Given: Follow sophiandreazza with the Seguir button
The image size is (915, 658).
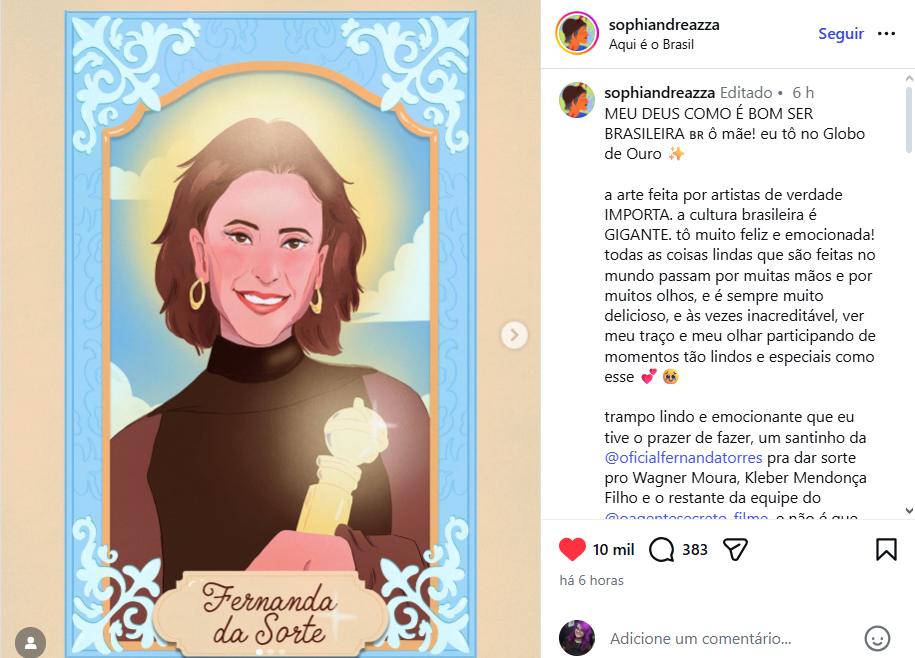Looking at the screenshot, I should [841, 34].
